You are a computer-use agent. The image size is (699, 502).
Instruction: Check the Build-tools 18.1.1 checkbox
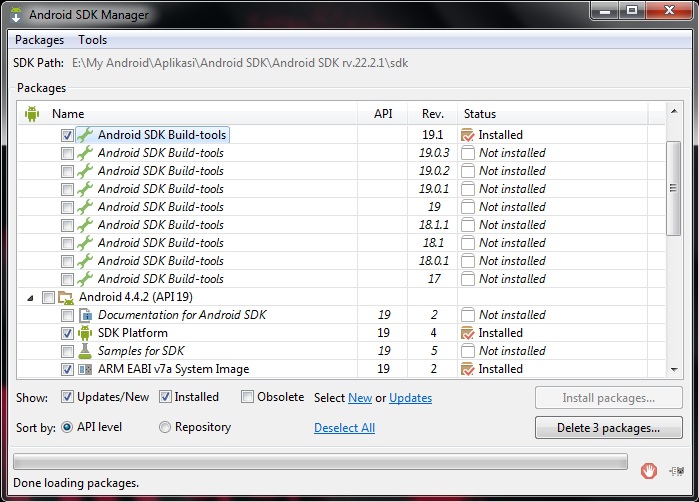[x=67, y=225]
